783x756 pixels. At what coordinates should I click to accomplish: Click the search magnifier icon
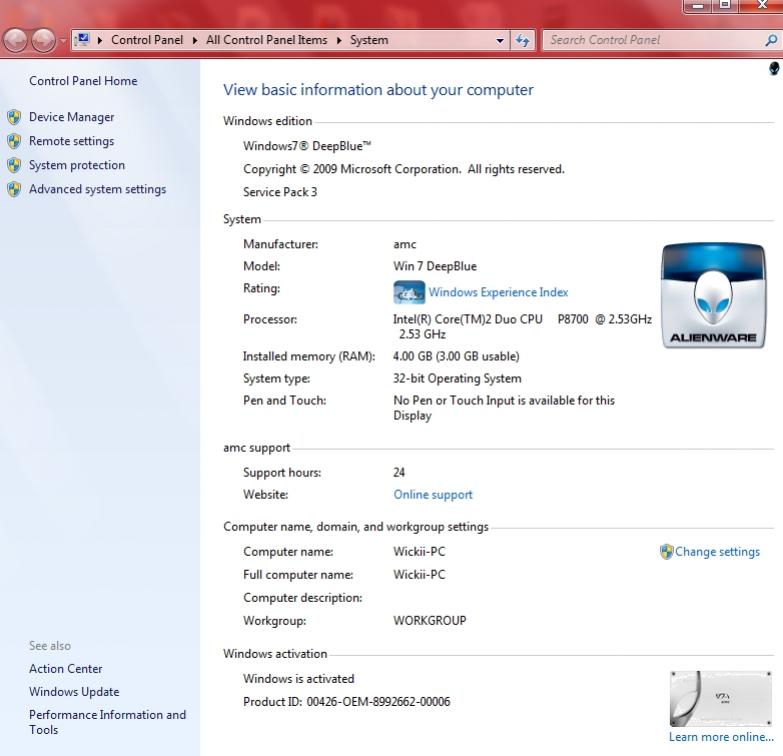[x=771, y=40]
